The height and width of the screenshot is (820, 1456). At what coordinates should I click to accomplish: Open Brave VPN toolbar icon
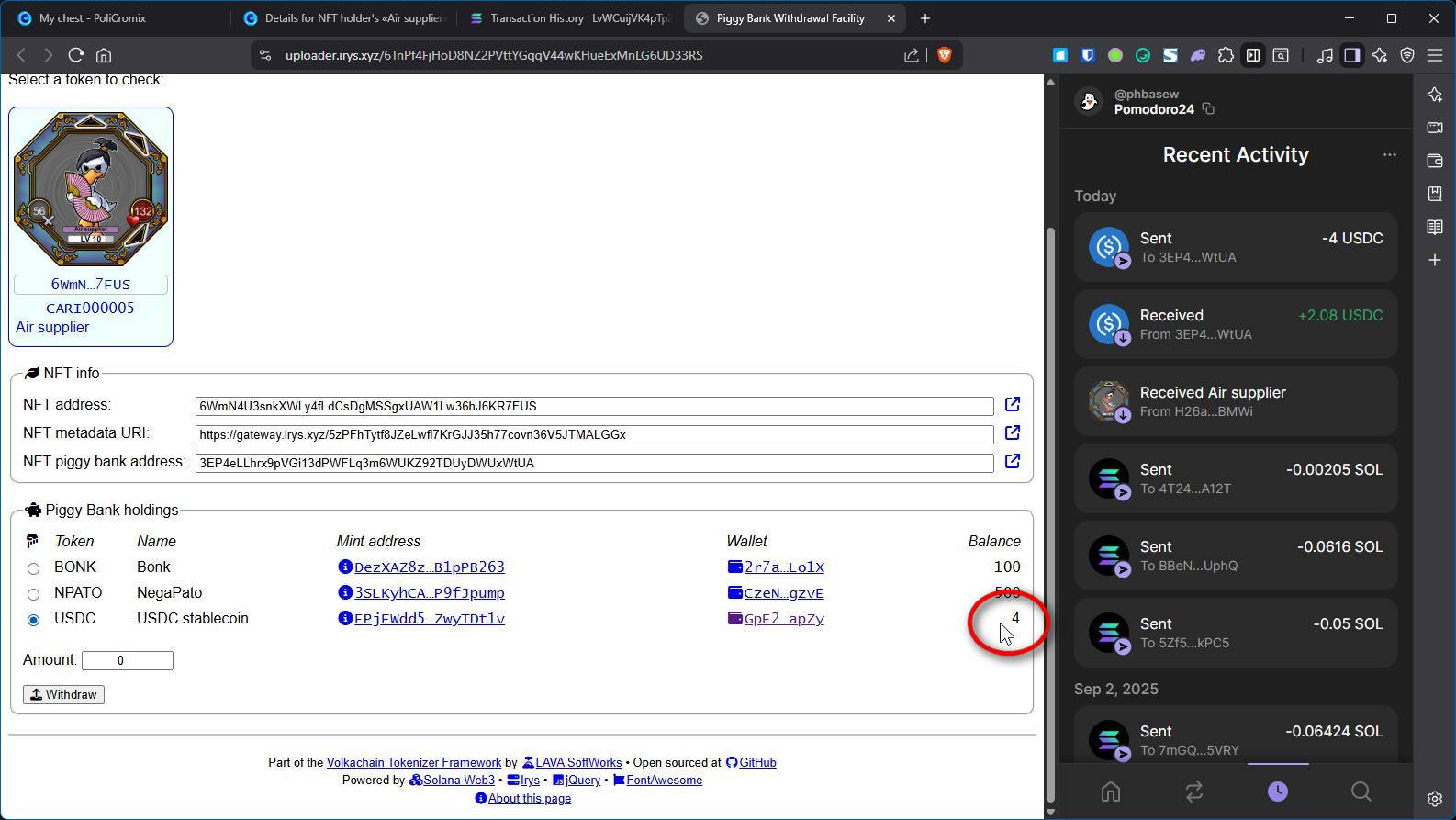point(1407,55)
